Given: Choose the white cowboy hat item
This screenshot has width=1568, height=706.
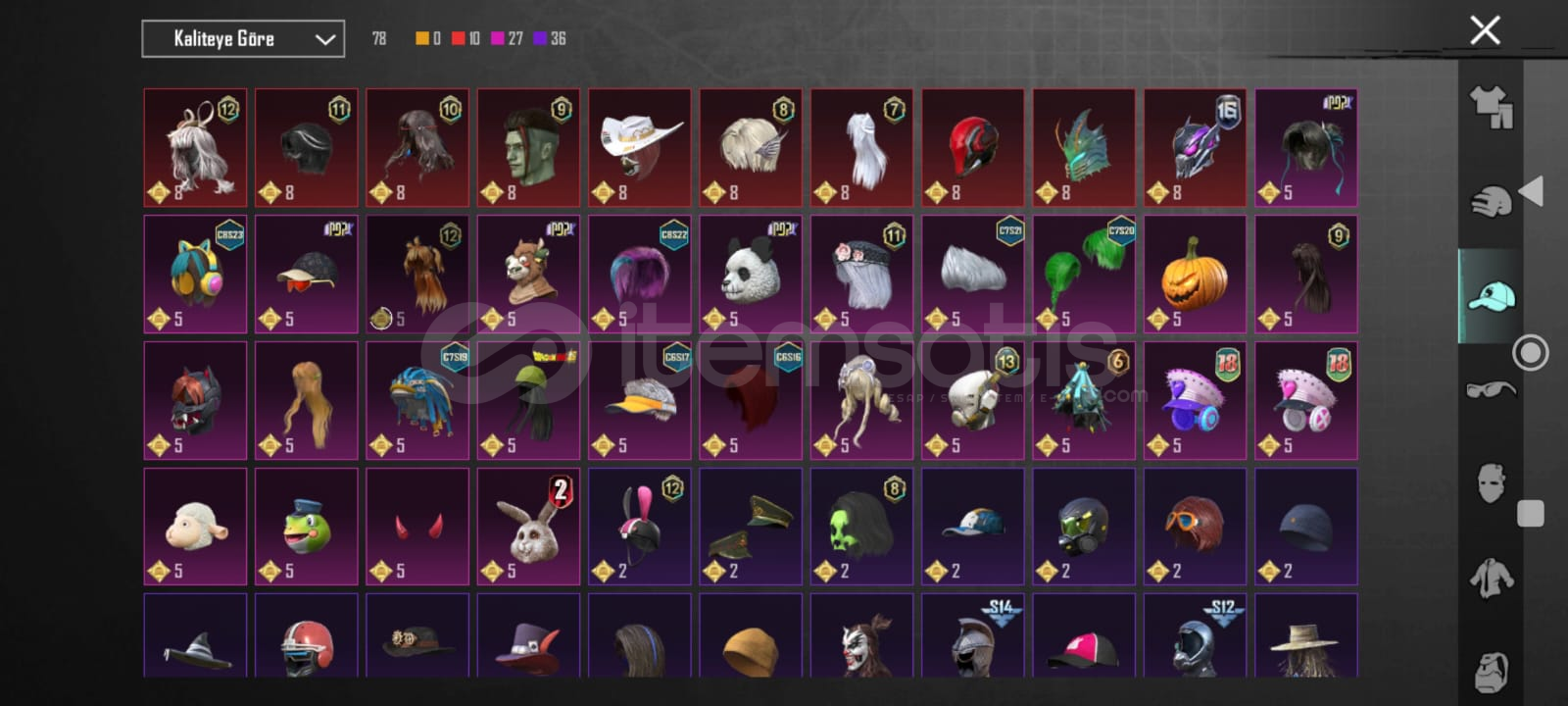Looking at the screenshot, I should 639,148.
